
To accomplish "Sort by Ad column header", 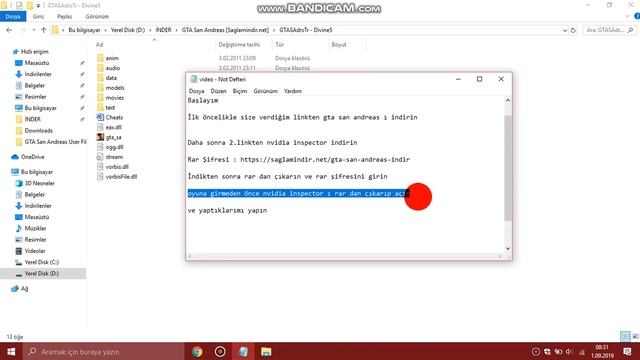I will [100, 44].
